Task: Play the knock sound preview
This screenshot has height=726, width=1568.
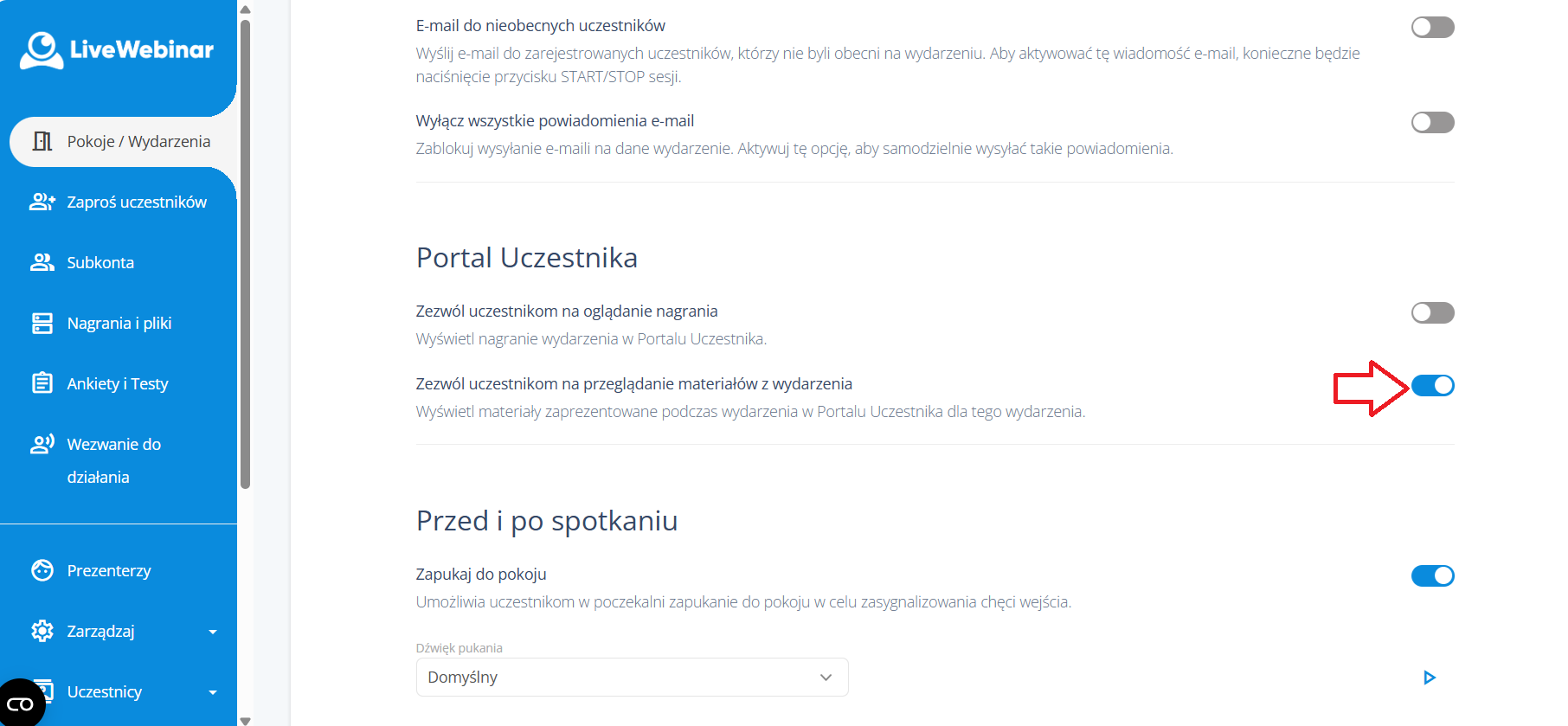Action: pyautogui.click(x=1430, y=678)
